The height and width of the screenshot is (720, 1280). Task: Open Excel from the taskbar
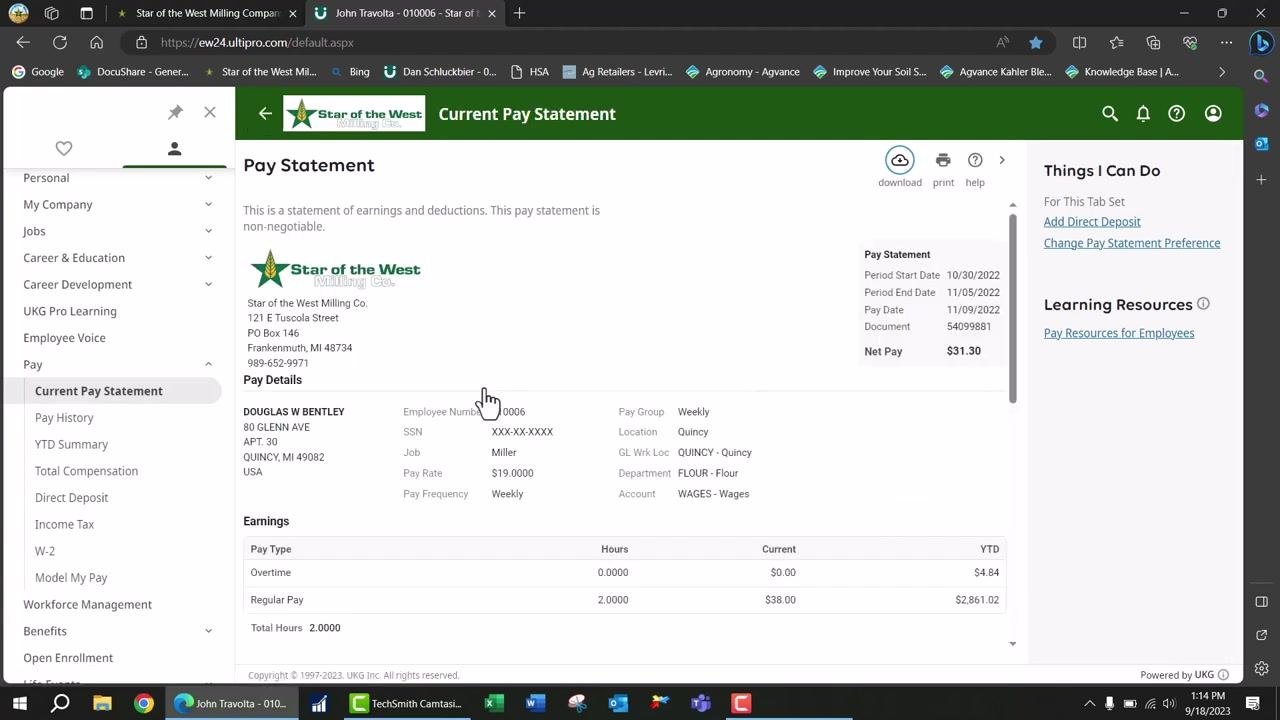click(493, 703)
